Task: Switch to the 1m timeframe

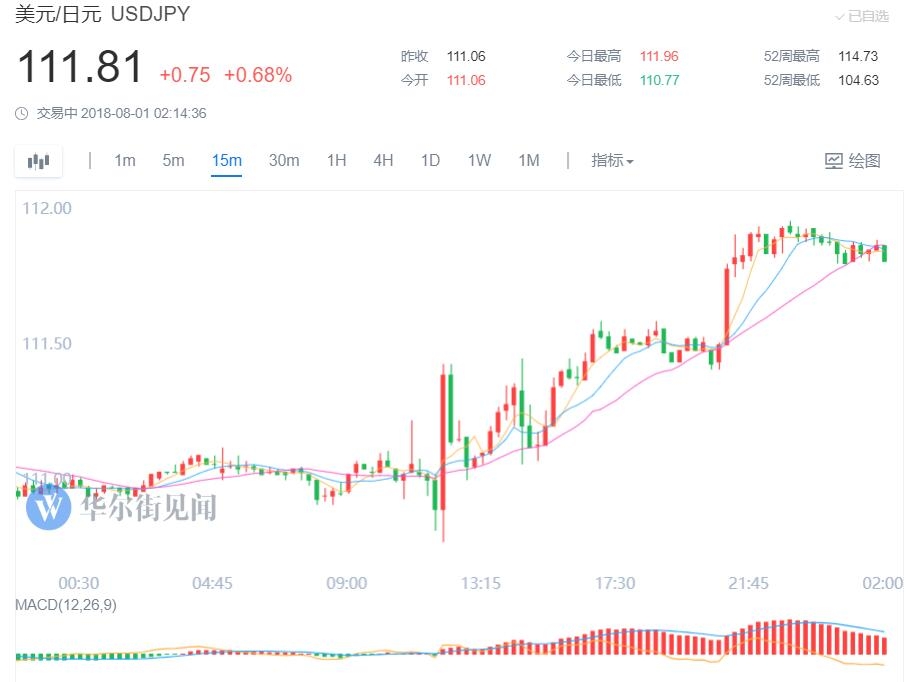Action: [x=125, y=160]
